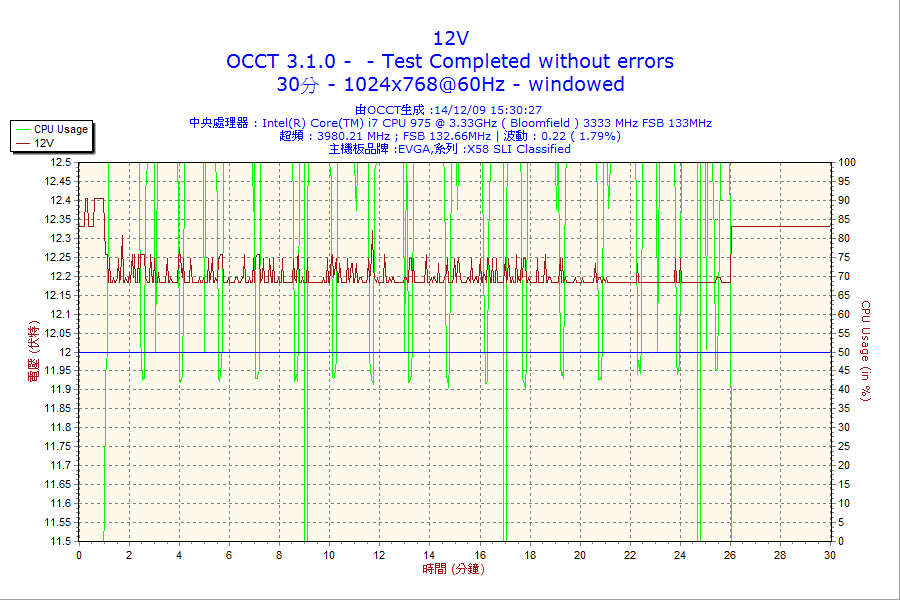Click the '11.75' voltage axis label
Image resolution: width=900 pixels, height=600 pixels.
click(58, 447)
